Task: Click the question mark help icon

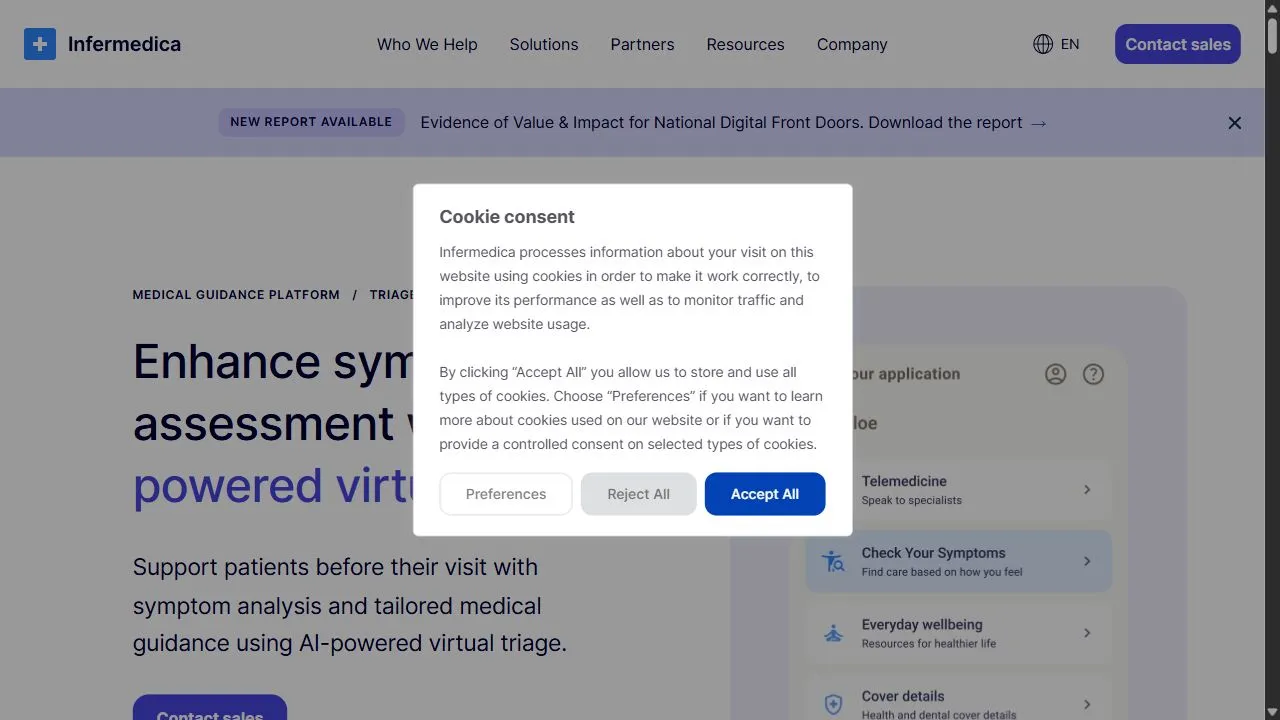Action: pyautogui.click(x=1094, y=374)
